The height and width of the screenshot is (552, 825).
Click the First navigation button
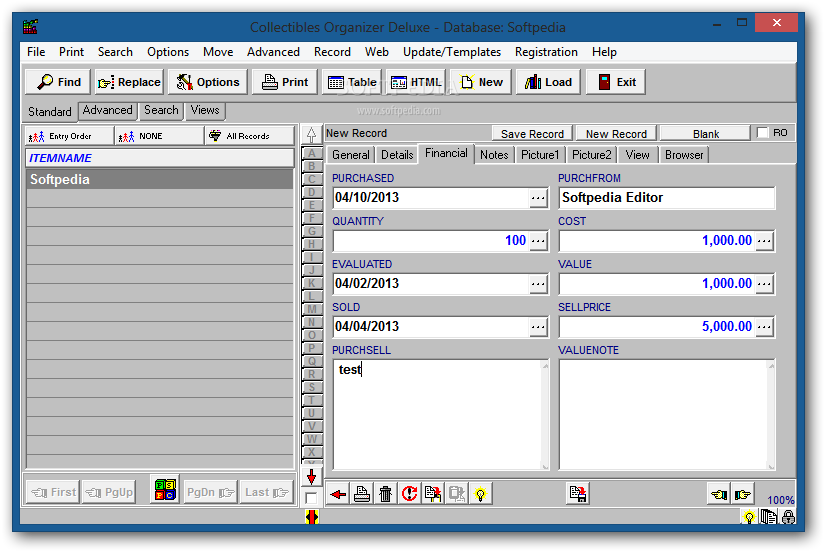tap(53, 493)
